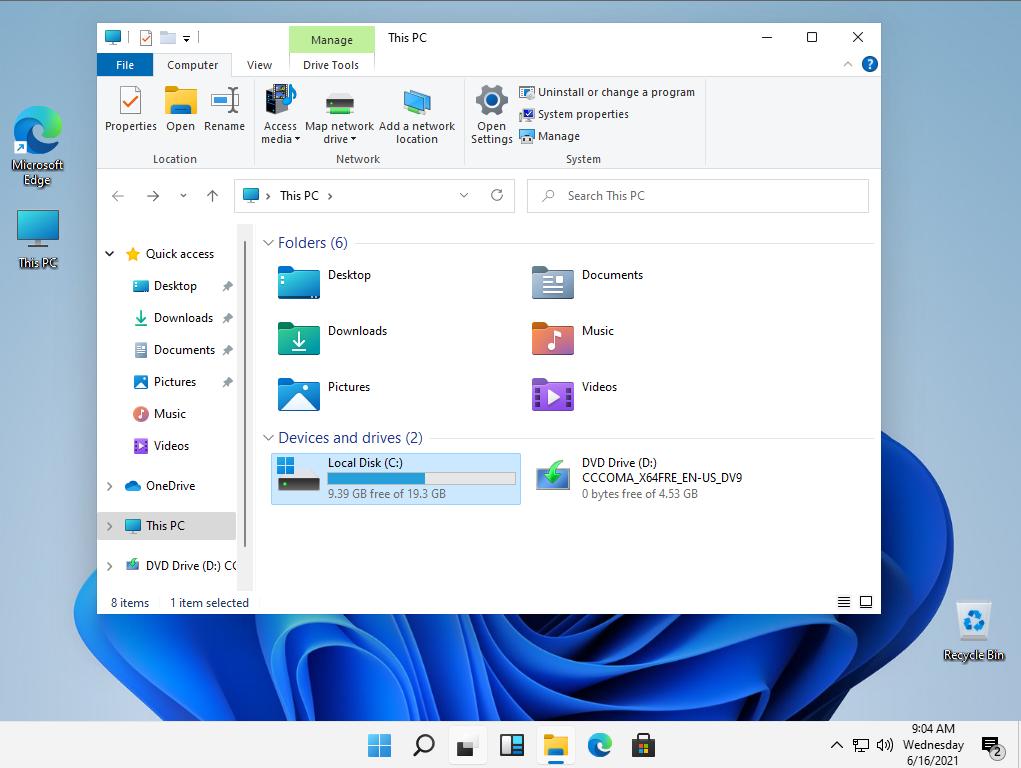Screen dimensions: 1021x768
Task: Click the Manage contextual tab header
Action: coord(331,40)
